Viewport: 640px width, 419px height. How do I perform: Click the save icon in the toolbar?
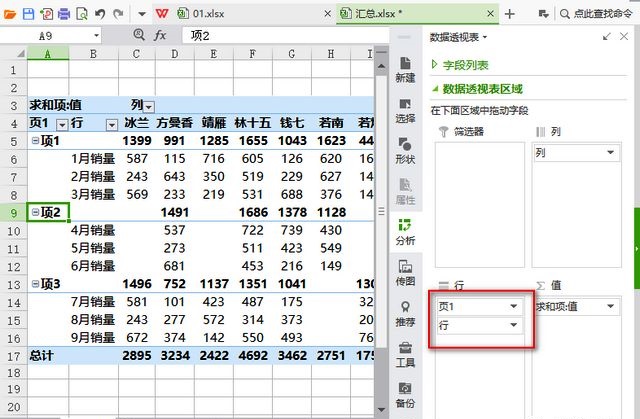tap(27, 14)
